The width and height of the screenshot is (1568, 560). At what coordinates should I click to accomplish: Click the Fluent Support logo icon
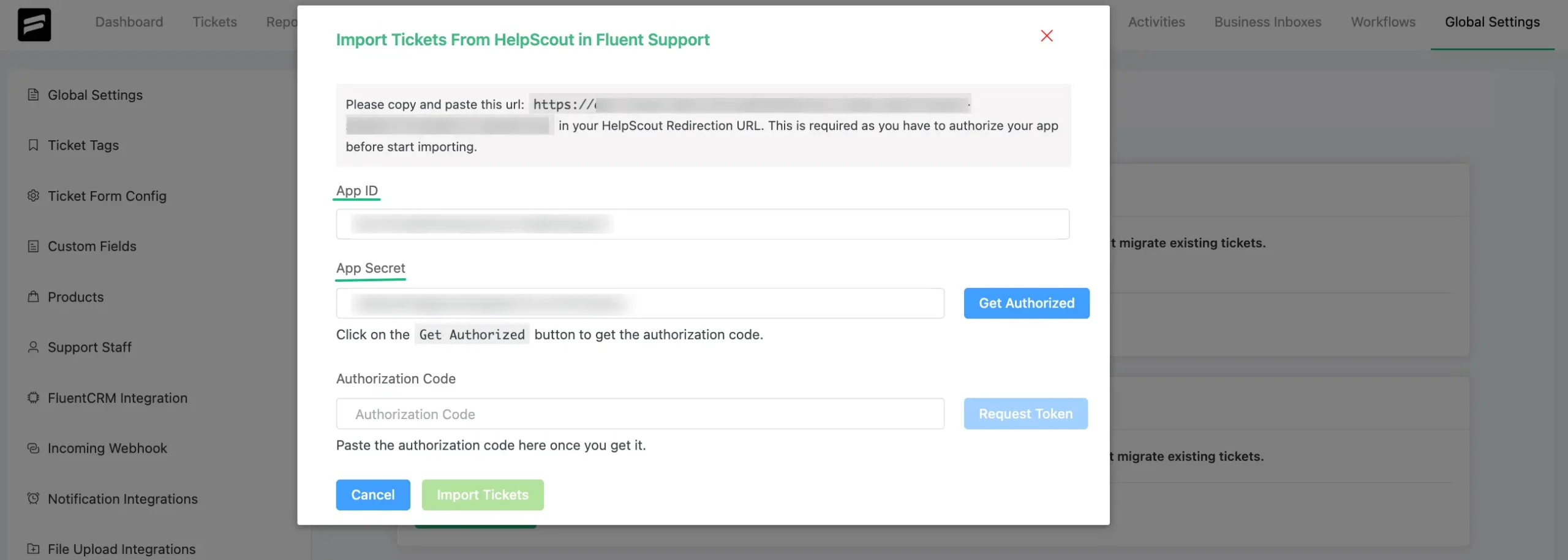point(34,25)
